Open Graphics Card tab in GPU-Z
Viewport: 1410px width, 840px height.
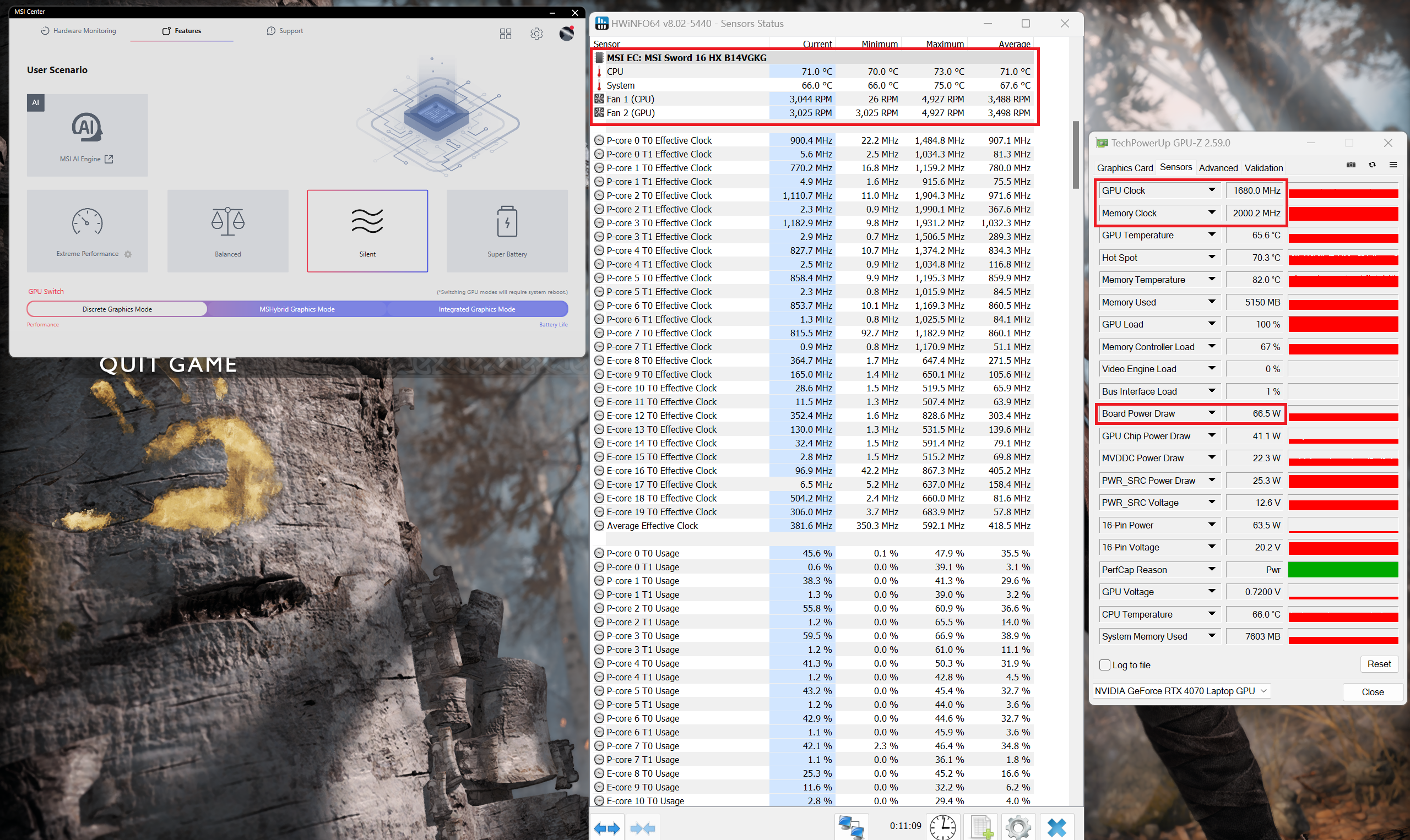coord(1125,167)
